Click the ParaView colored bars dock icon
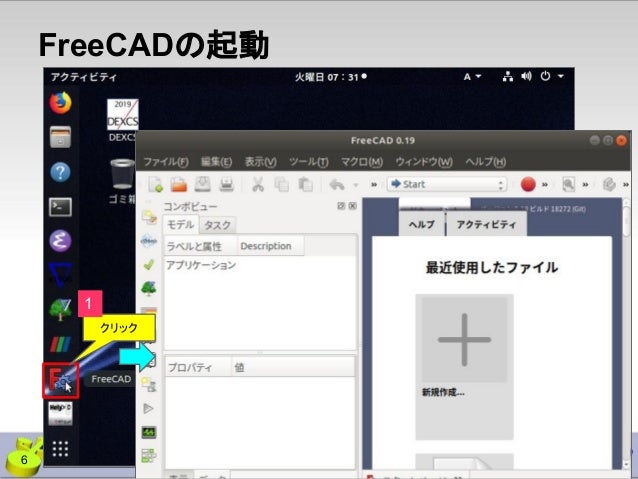The width and height of the screenshot is (638, 479). click(x=60, y=344)
